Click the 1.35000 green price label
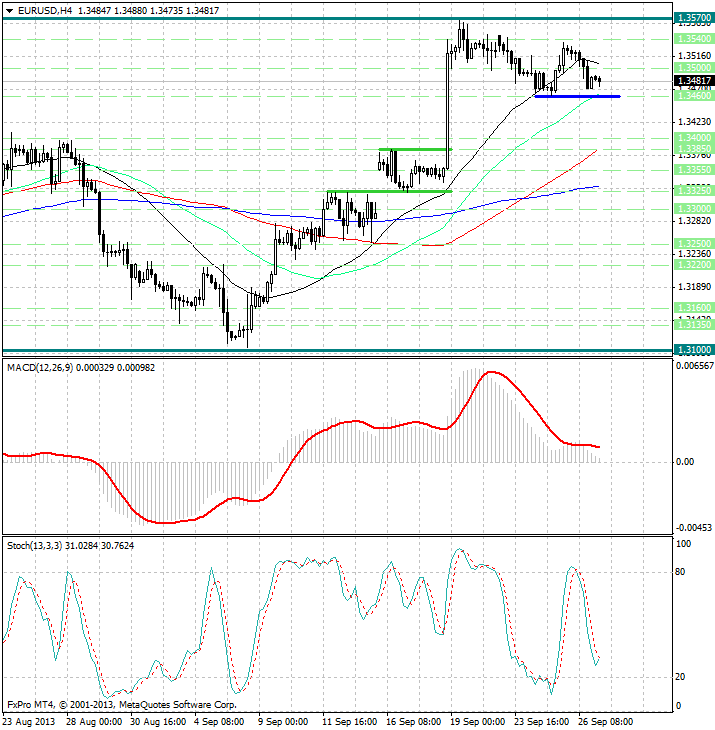 coord(694,68)
